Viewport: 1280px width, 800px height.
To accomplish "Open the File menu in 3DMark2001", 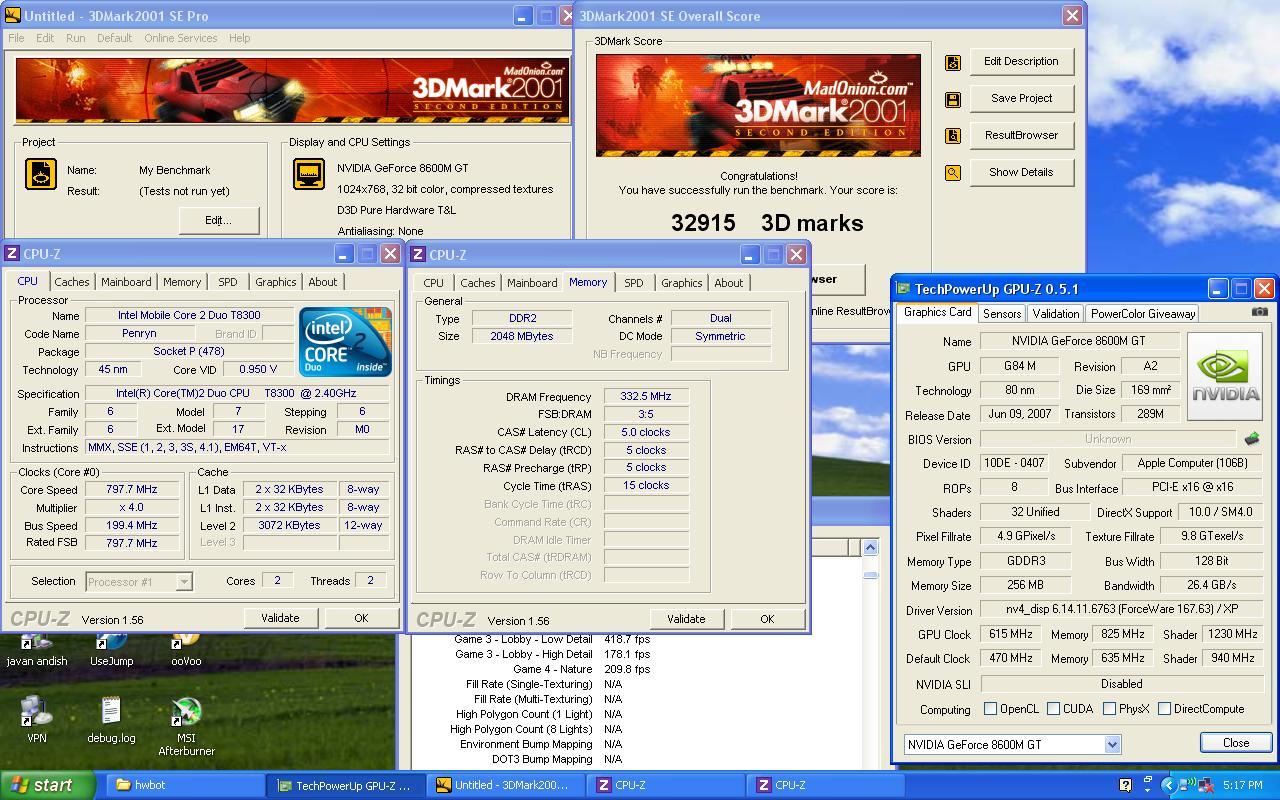I will coord(16,38).
